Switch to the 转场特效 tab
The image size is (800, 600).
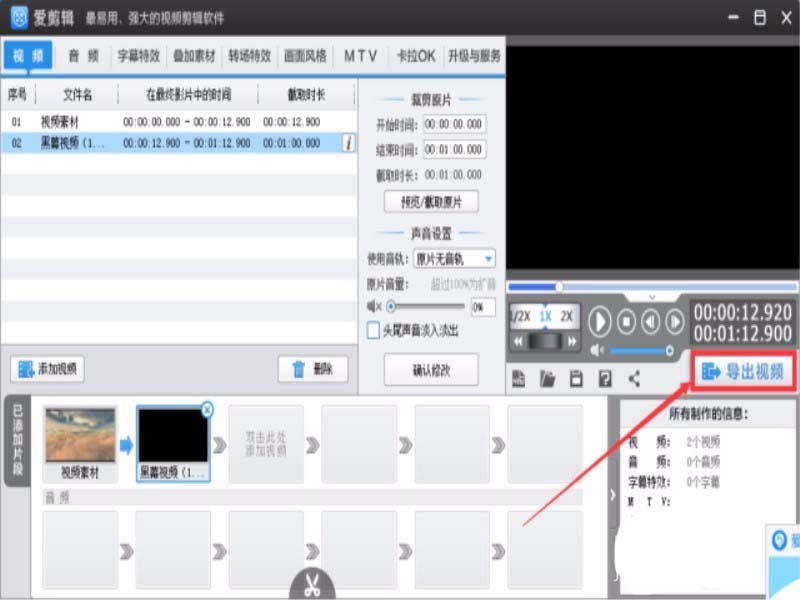pyautogui.click(x=250, y=57)
